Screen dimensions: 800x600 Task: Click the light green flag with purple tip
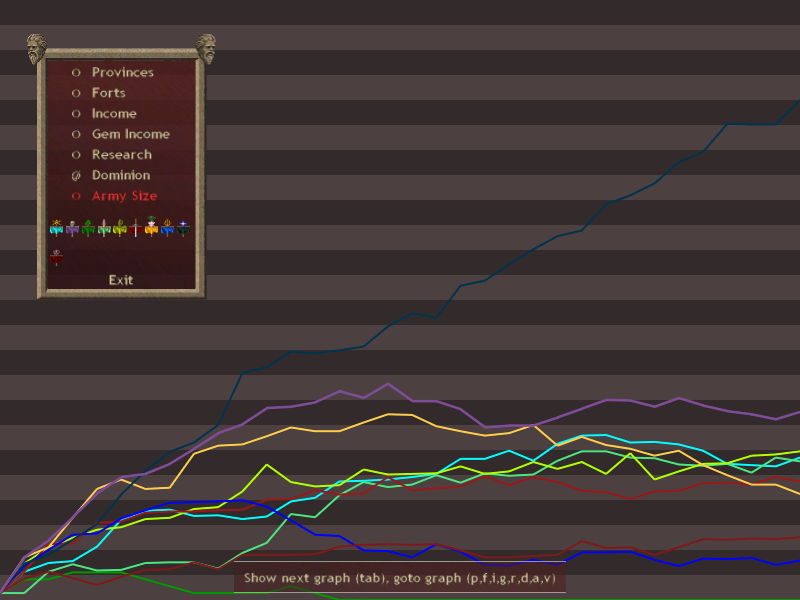pyautogui.click(x=104, y=228)
